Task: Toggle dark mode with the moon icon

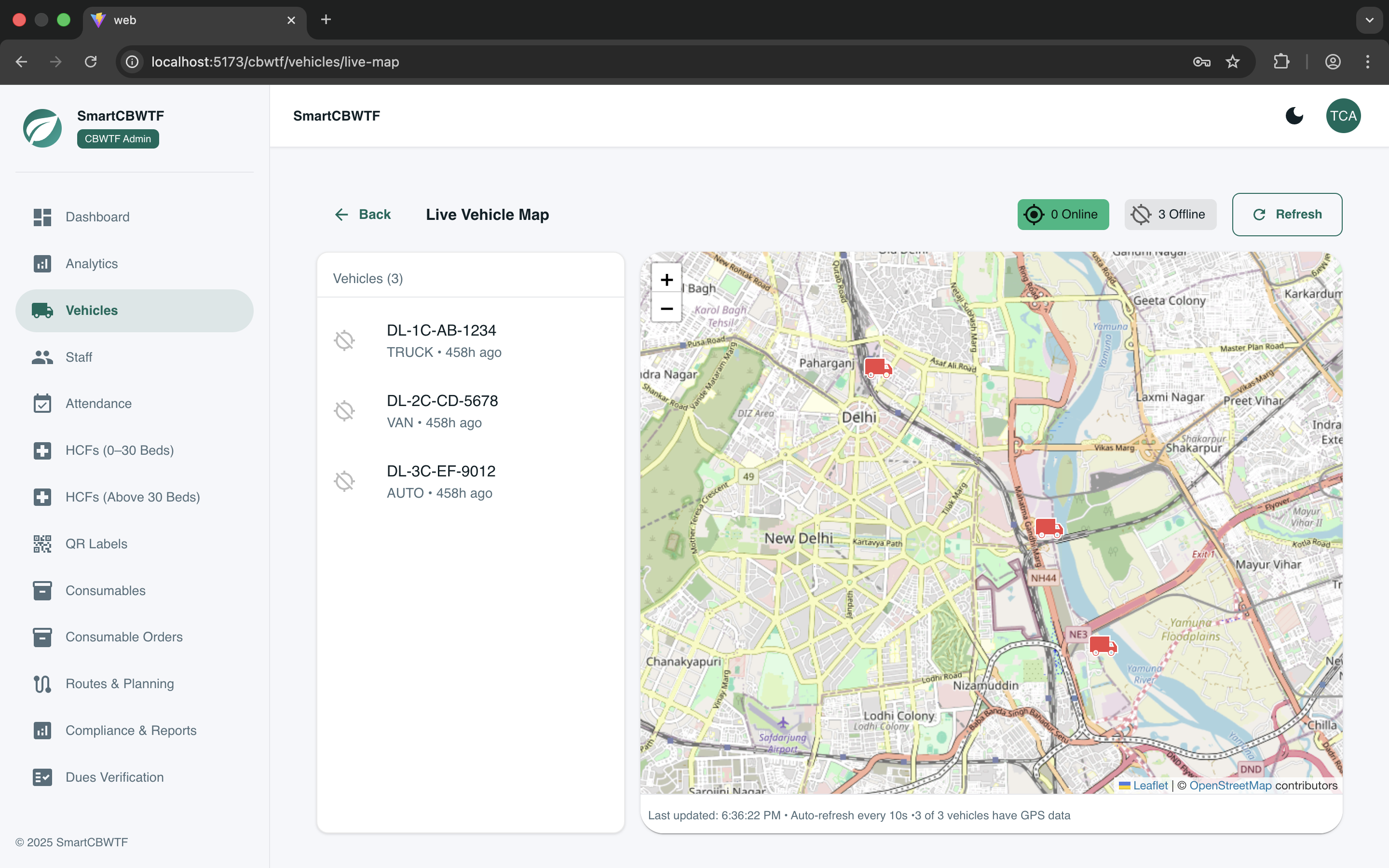Action: coord(1294,115)
